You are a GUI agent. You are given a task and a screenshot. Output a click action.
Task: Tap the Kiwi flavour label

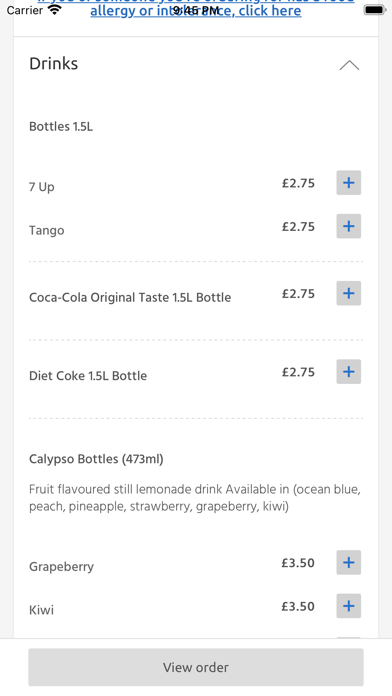click(x=41, y=610)
